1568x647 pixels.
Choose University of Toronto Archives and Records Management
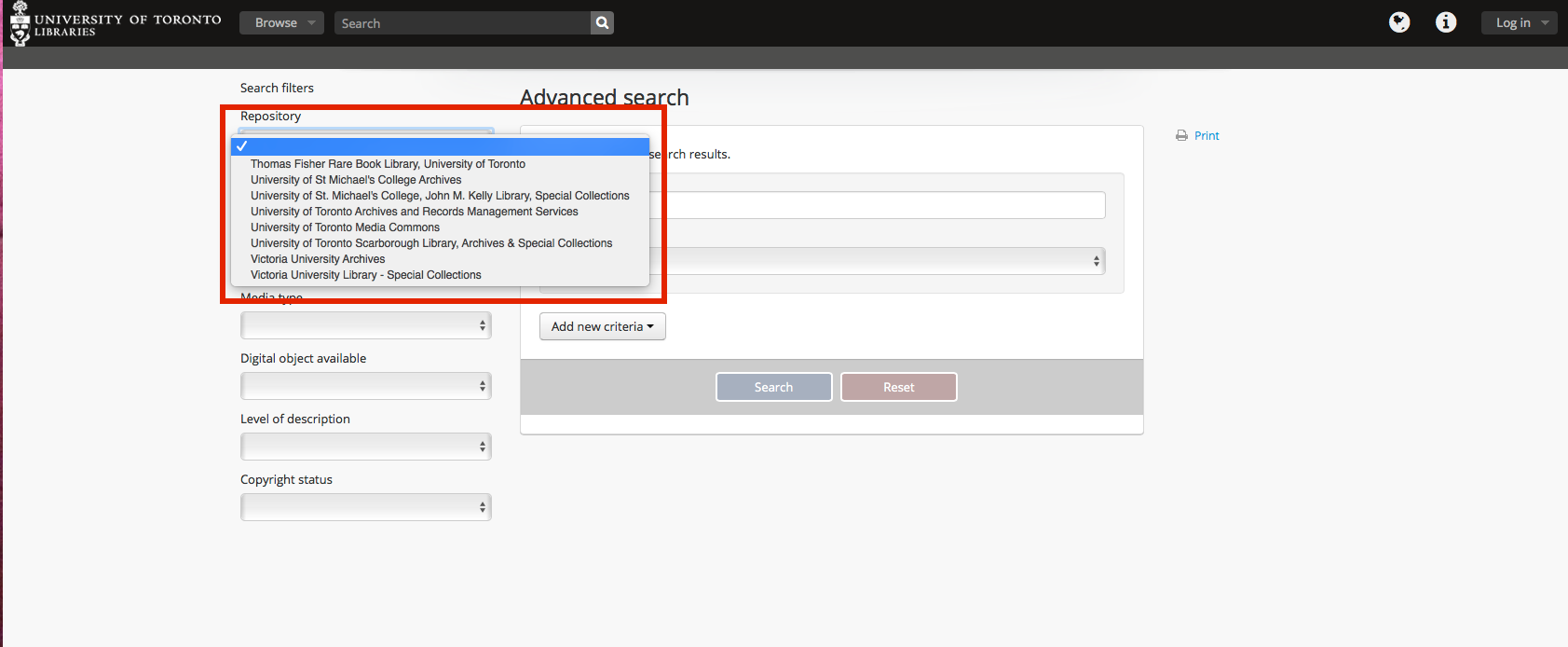440,212
